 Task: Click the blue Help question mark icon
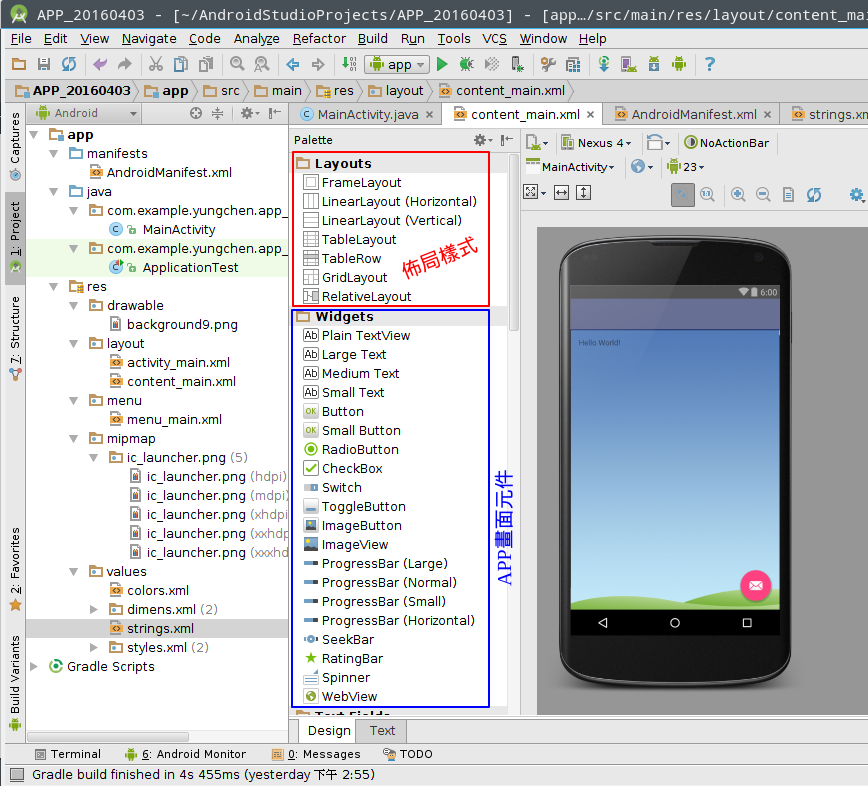tap(710, 64)
